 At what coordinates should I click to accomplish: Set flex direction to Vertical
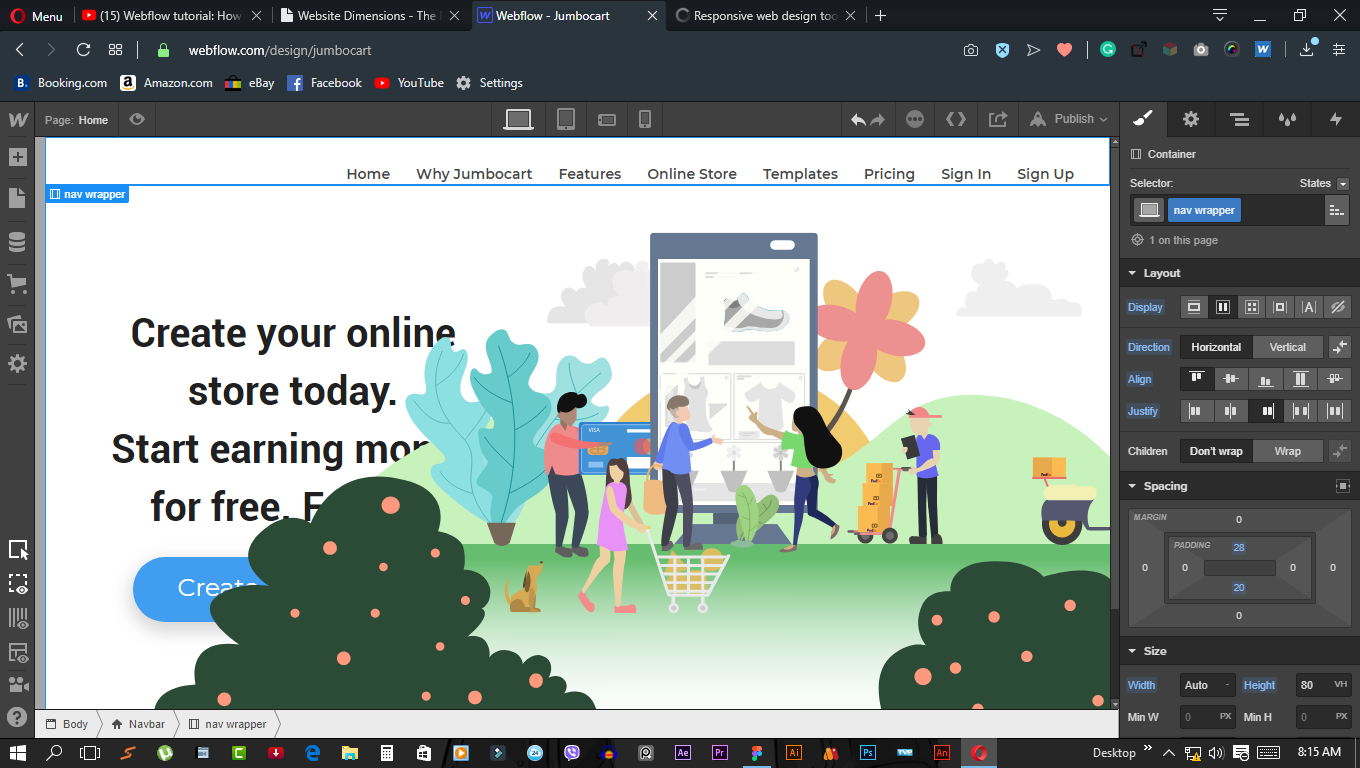coord(1288,347)
